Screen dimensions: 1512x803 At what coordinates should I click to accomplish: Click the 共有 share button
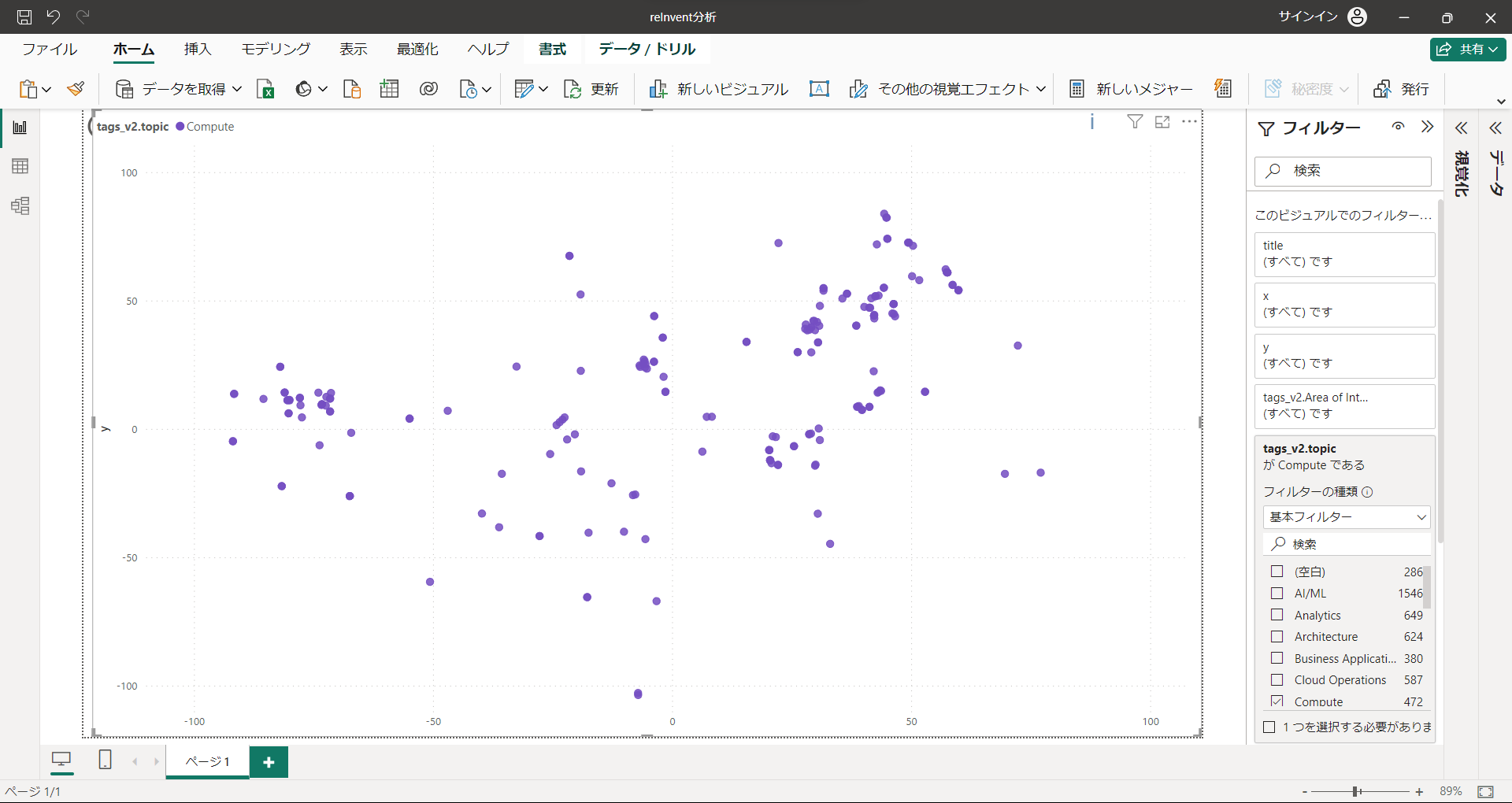[x=1468, y=49]
